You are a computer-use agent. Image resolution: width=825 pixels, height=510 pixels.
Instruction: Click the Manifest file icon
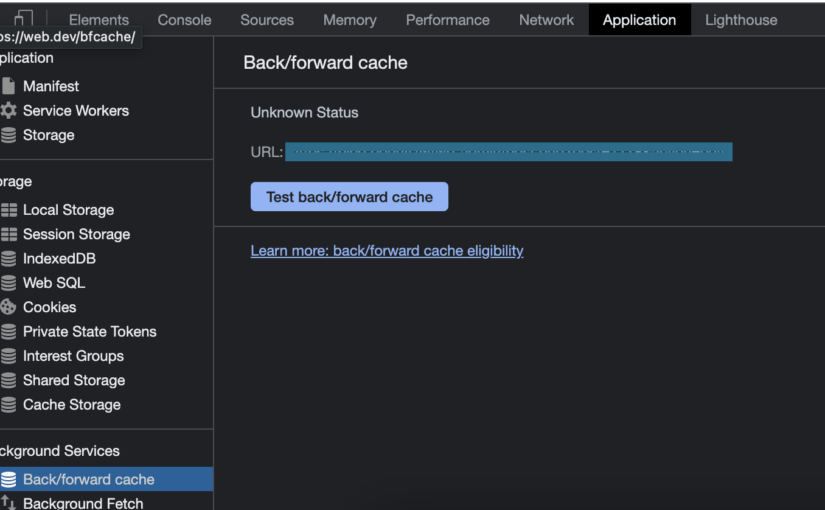point(9,86)
